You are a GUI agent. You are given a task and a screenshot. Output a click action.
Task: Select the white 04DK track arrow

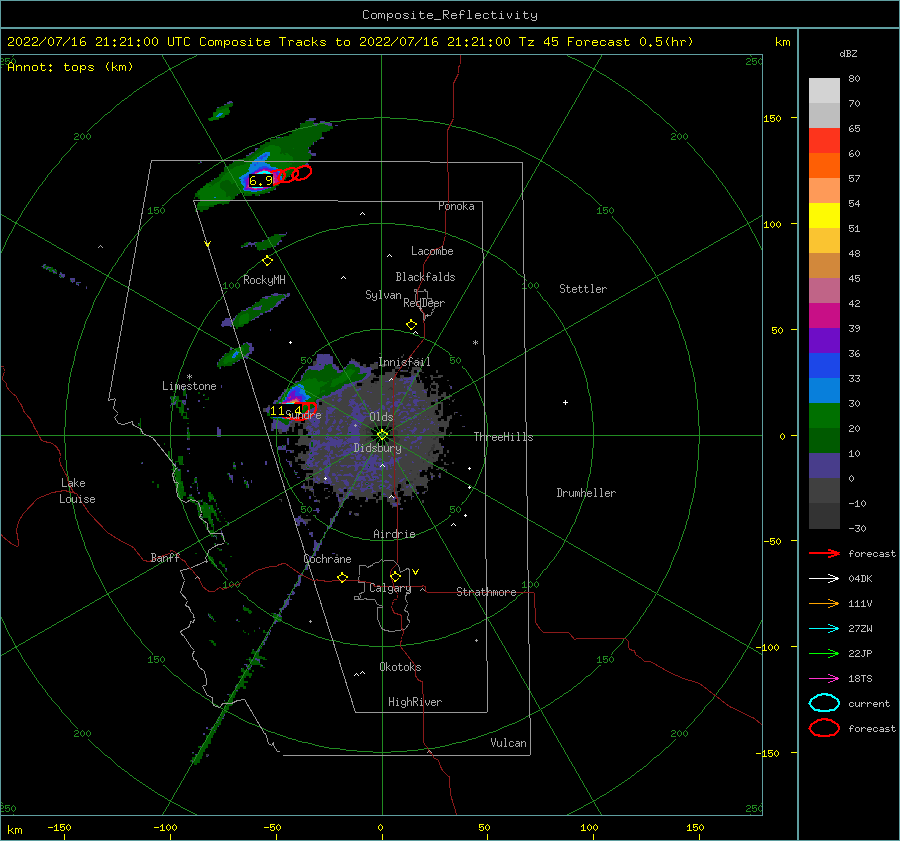(x=824, y=578)
